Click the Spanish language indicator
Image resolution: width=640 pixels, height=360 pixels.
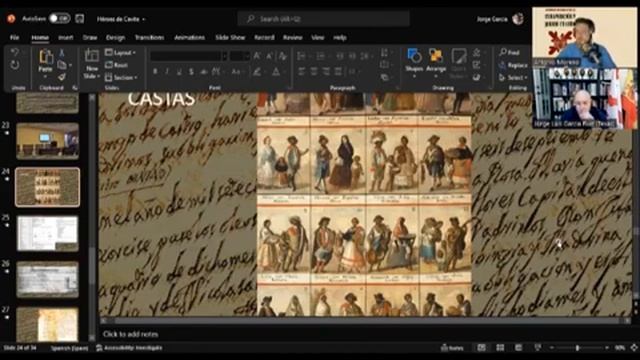[69, 348]
